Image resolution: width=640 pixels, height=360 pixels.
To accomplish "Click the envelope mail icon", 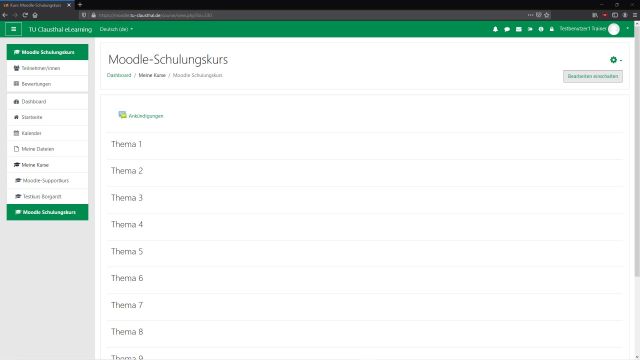I will 518,29.
